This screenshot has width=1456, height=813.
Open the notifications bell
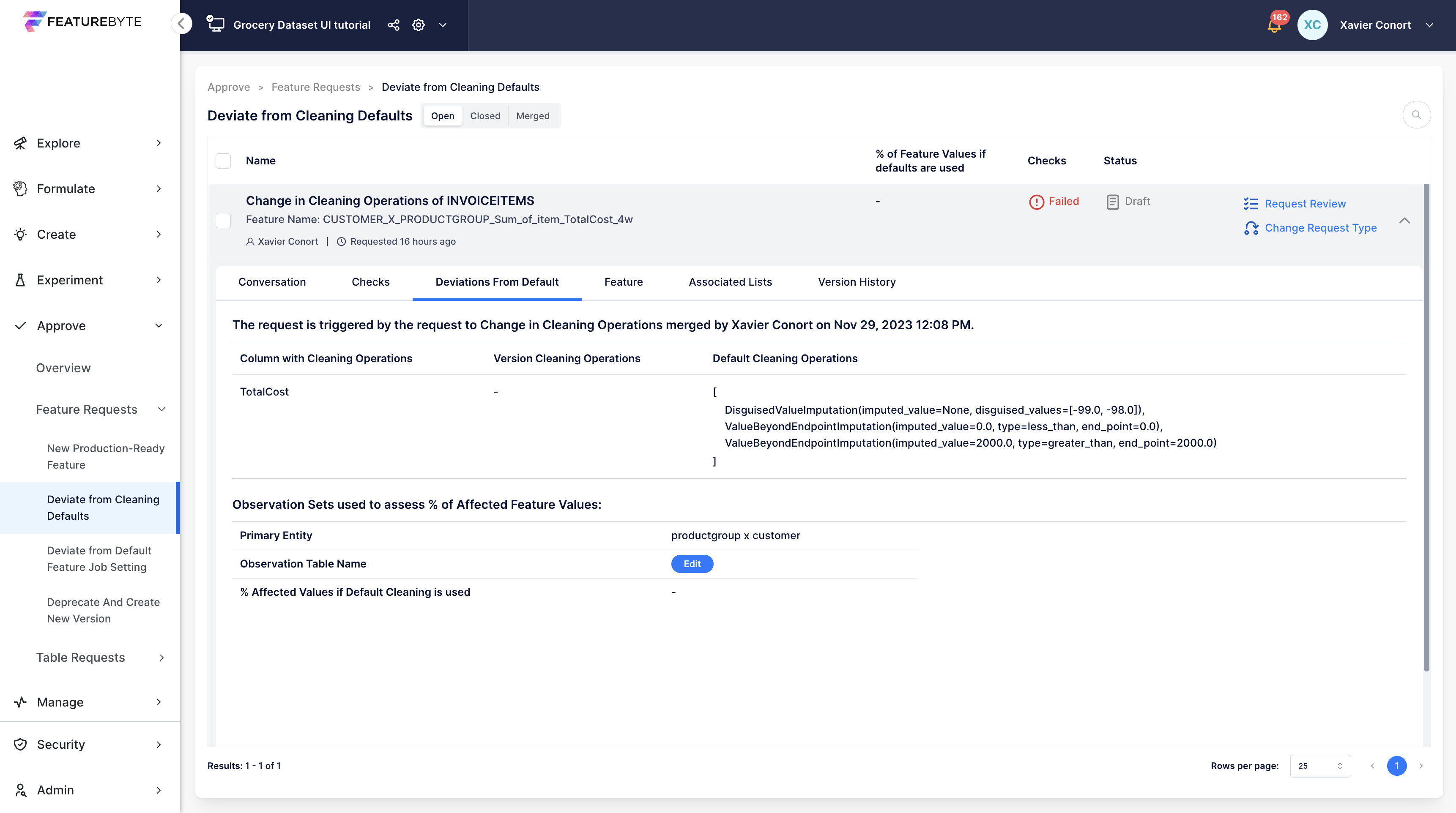pos(1274,26)
